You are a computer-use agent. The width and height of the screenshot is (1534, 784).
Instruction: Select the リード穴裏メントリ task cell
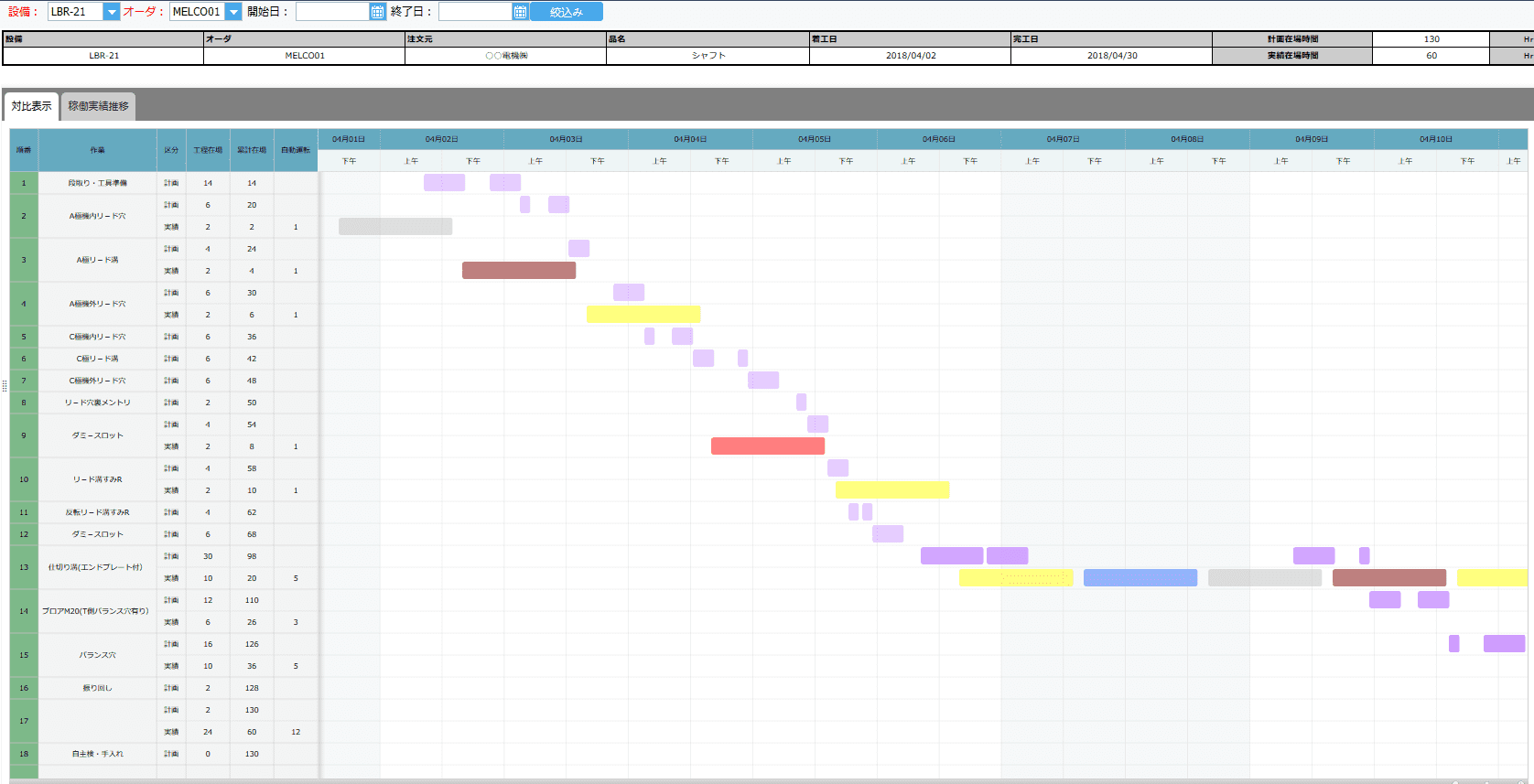(x=97, y=403)
